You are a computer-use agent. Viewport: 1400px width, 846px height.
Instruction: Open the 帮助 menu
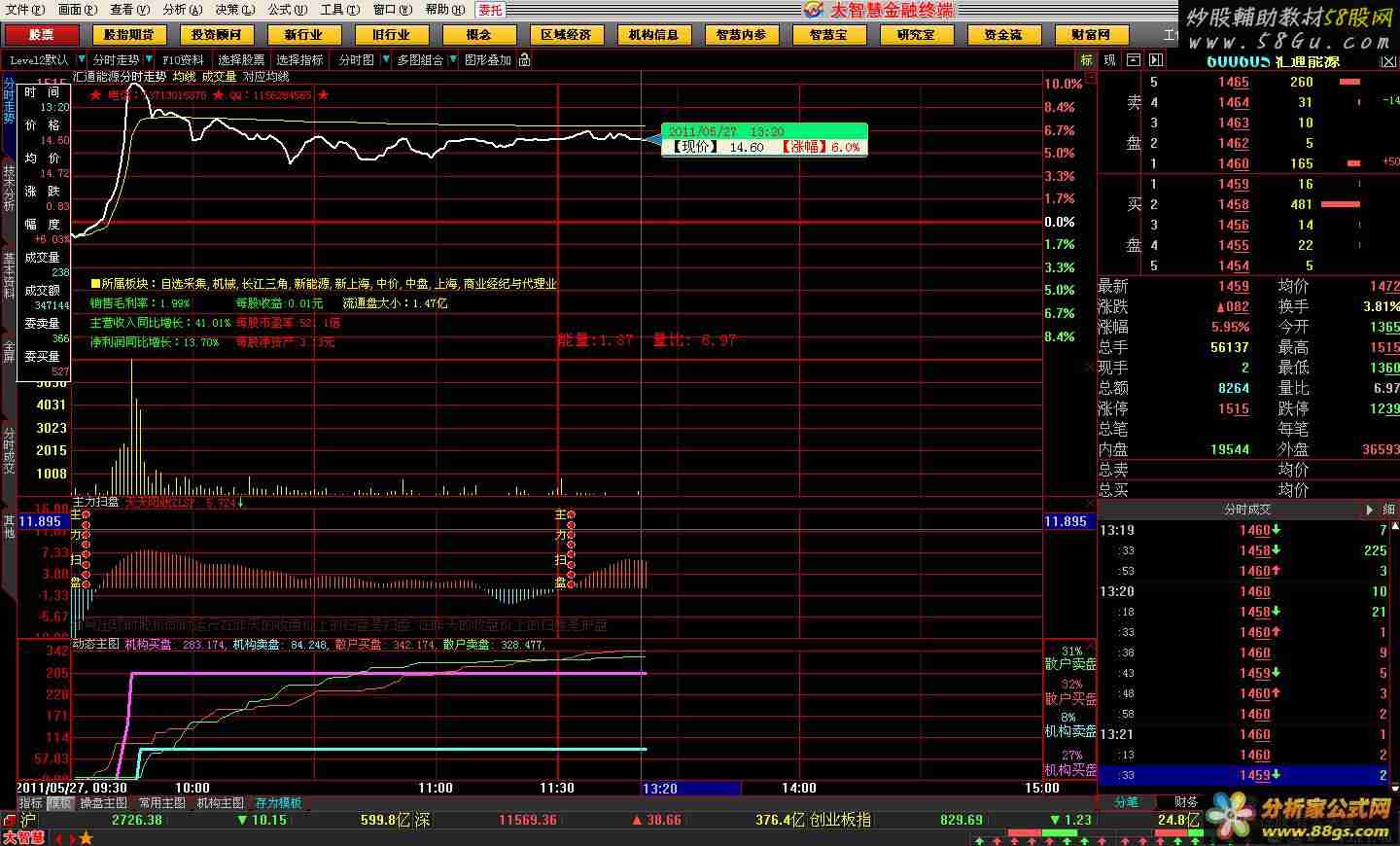(x=444, y=10)
